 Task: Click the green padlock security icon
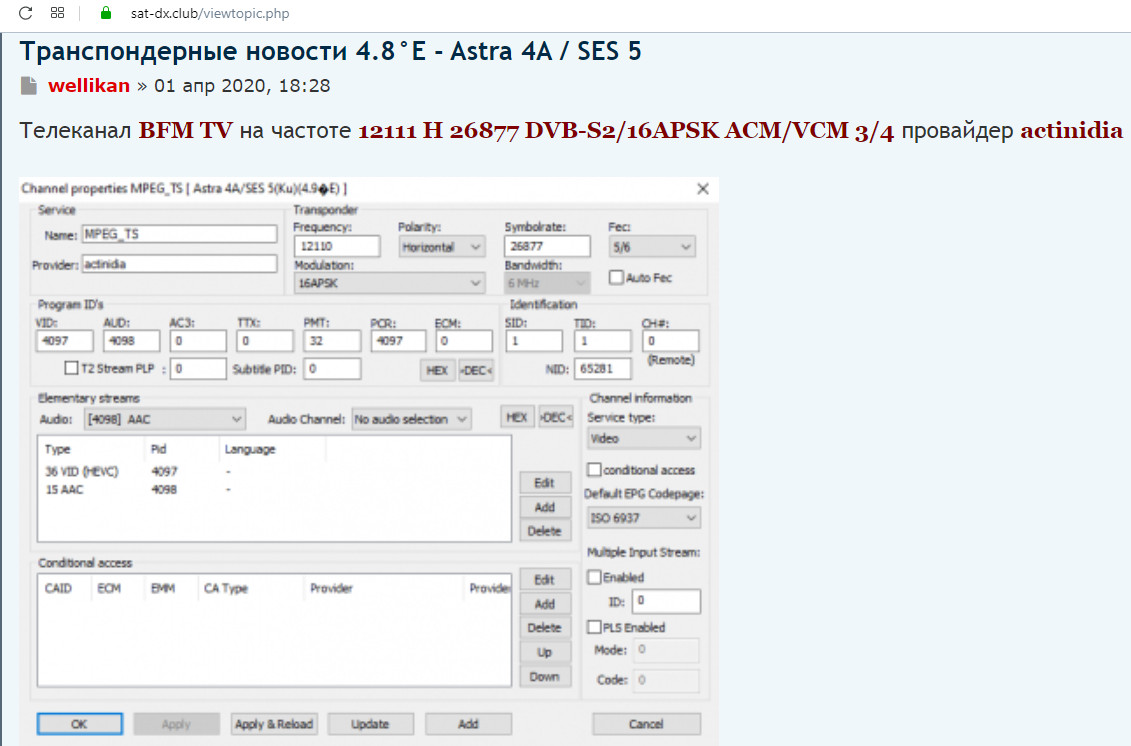[106, 13]
